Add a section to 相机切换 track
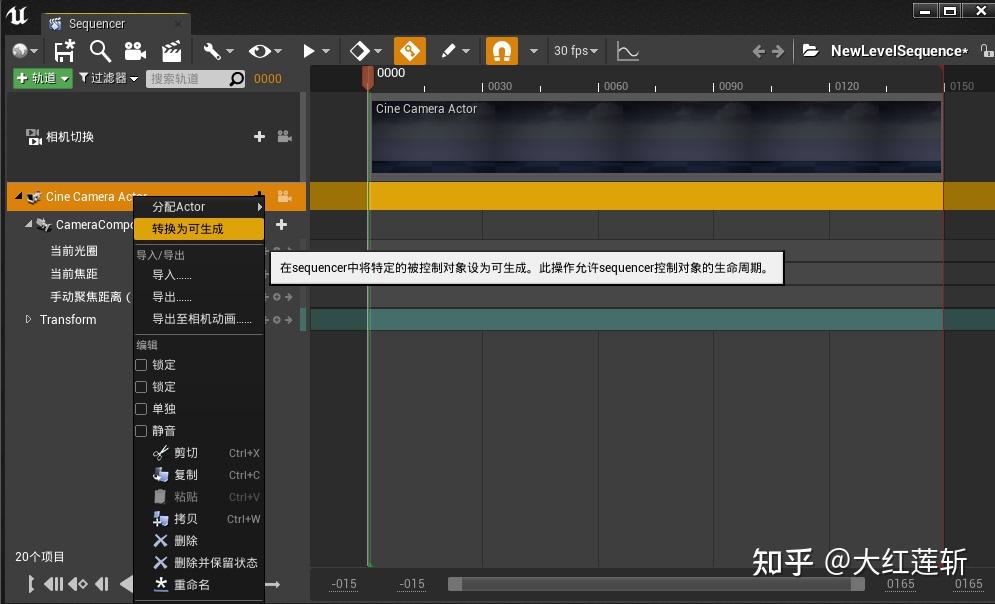Screen dimensions: 995x604 coord(258,137)
